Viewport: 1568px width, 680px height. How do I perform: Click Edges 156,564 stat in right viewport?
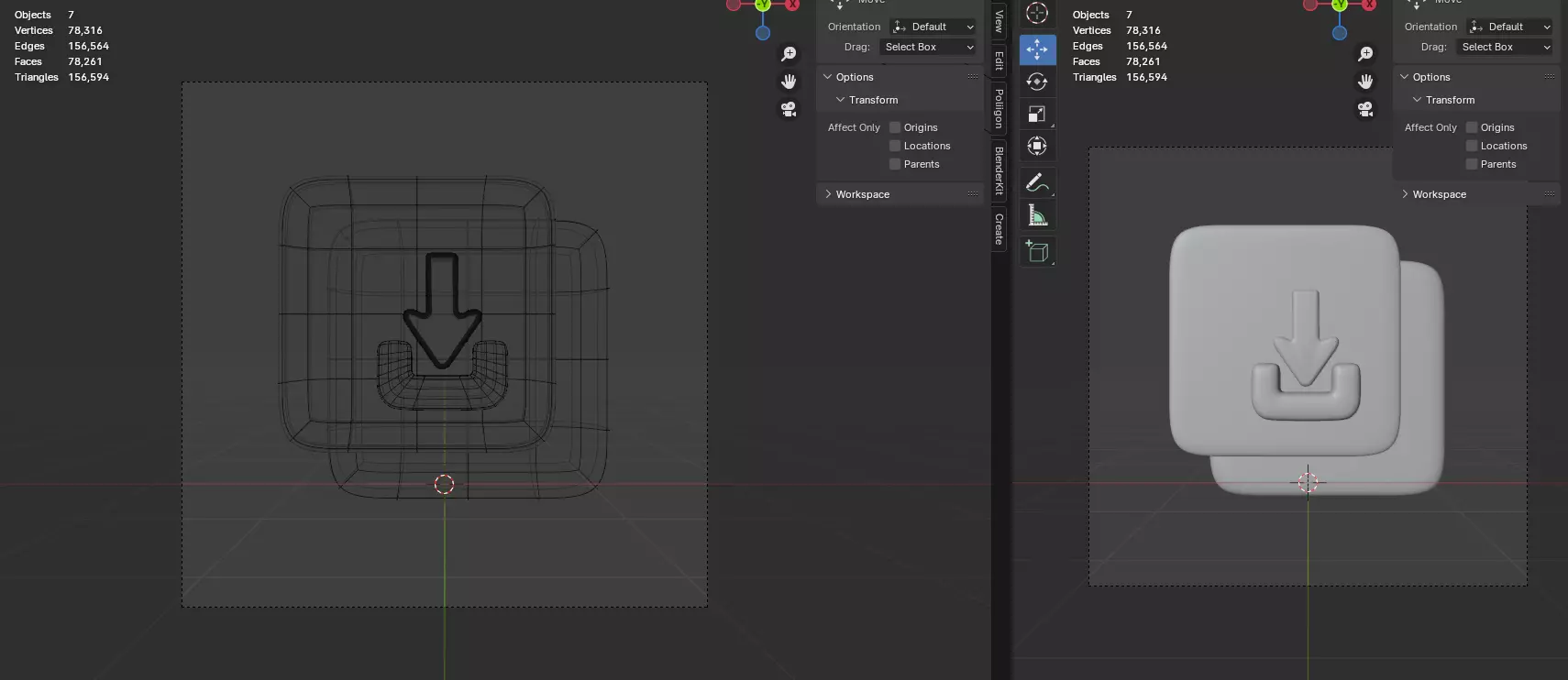[x=1120, y=46]
